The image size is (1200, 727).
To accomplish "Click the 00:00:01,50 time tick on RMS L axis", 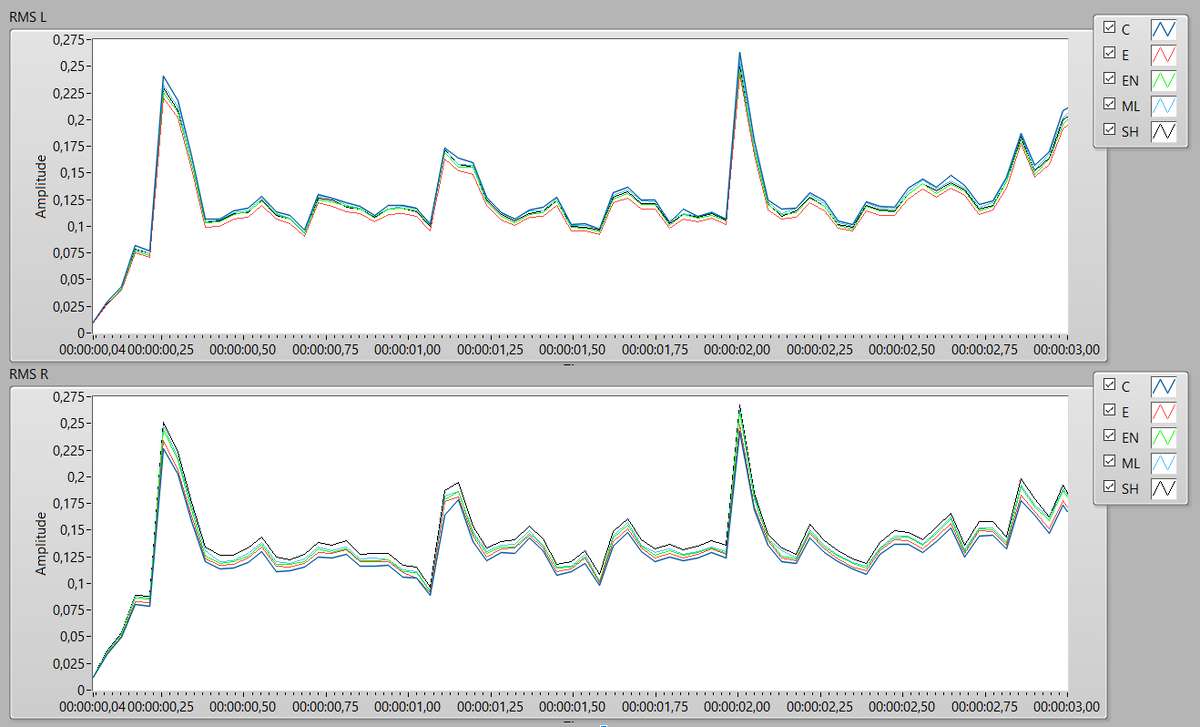I will pyautogui.click(x=572, y=350).
